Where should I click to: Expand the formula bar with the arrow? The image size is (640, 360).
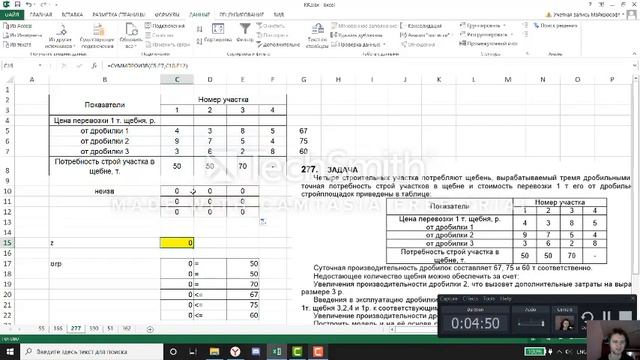[635, 66]
